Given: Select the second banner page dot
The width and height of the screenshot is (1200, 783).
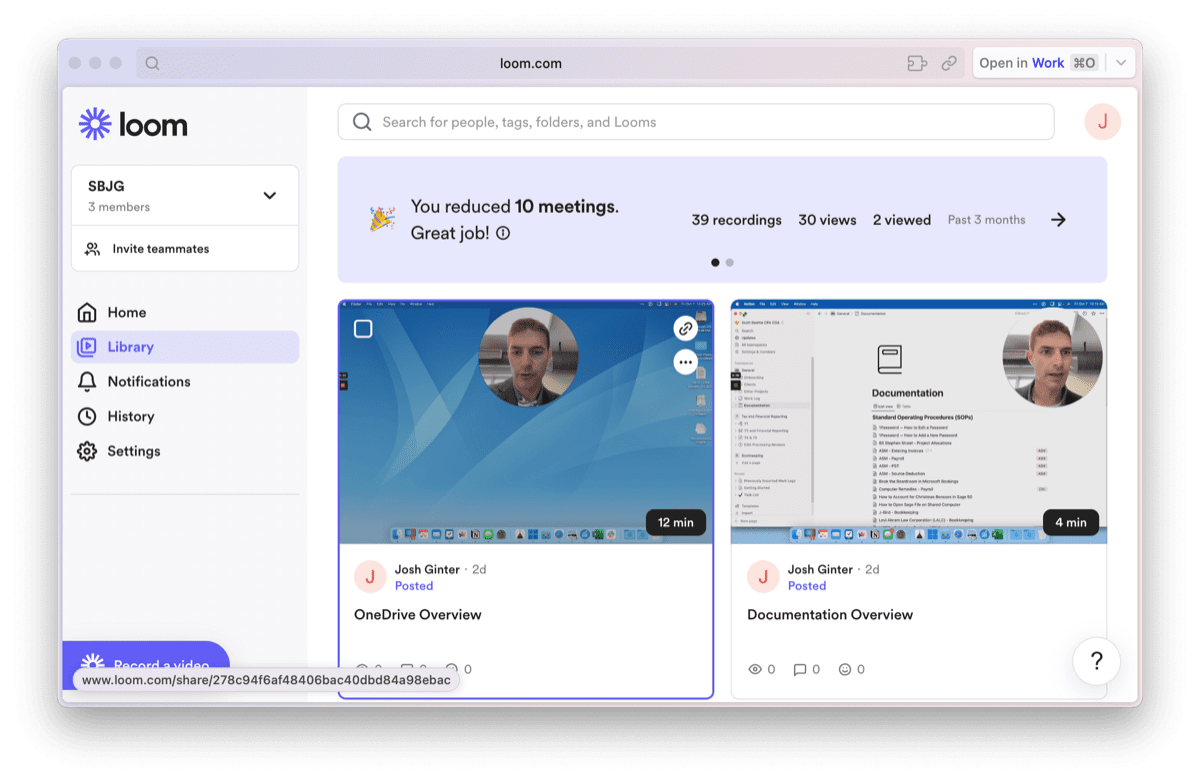Looking at the screenshot, I should pyautogui.click(x=730, y=262).
